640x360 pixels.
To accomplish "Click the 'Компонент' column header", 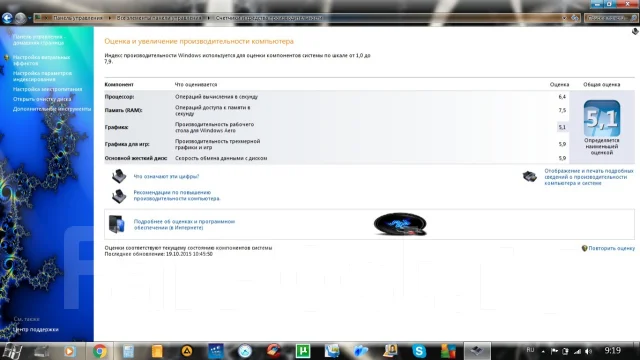I will [x=119, y=84].
